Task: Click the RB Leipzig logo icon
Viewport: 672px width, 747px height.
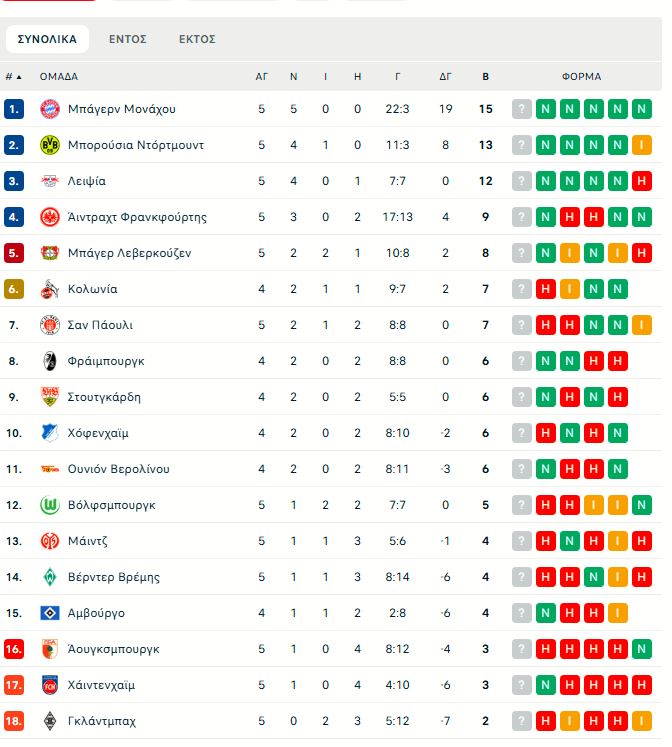Action: [x=50, y=181]
